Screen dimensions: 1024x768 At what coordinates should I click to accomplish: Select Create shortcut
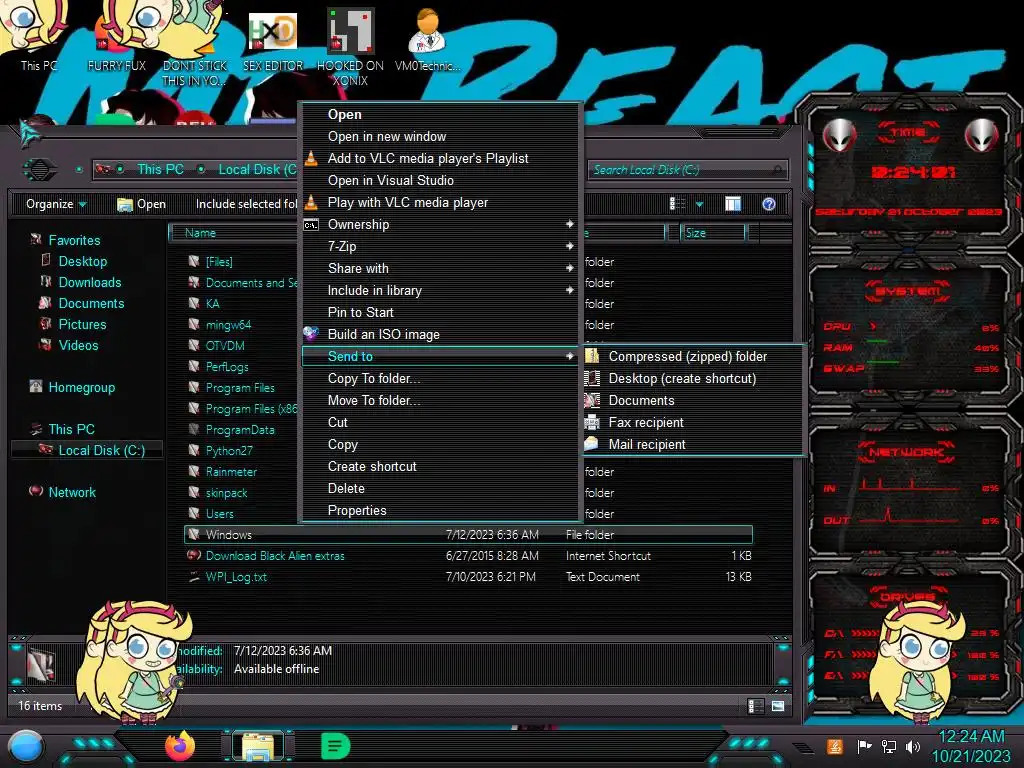[441, 466]
